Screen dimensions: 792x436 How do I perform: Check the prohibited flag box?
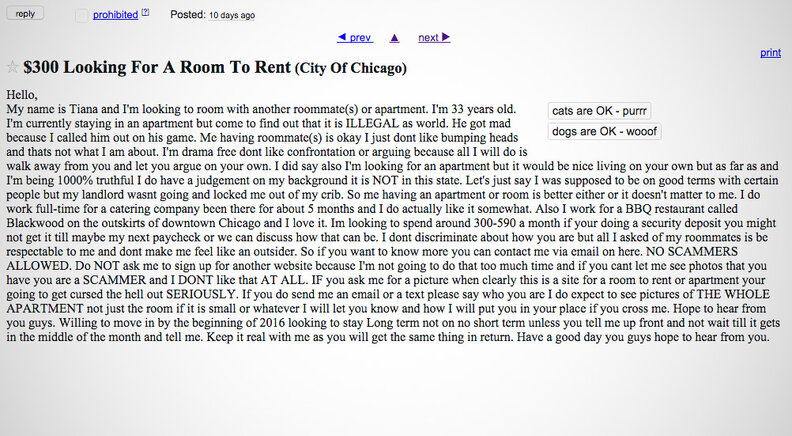coord(81,16)
